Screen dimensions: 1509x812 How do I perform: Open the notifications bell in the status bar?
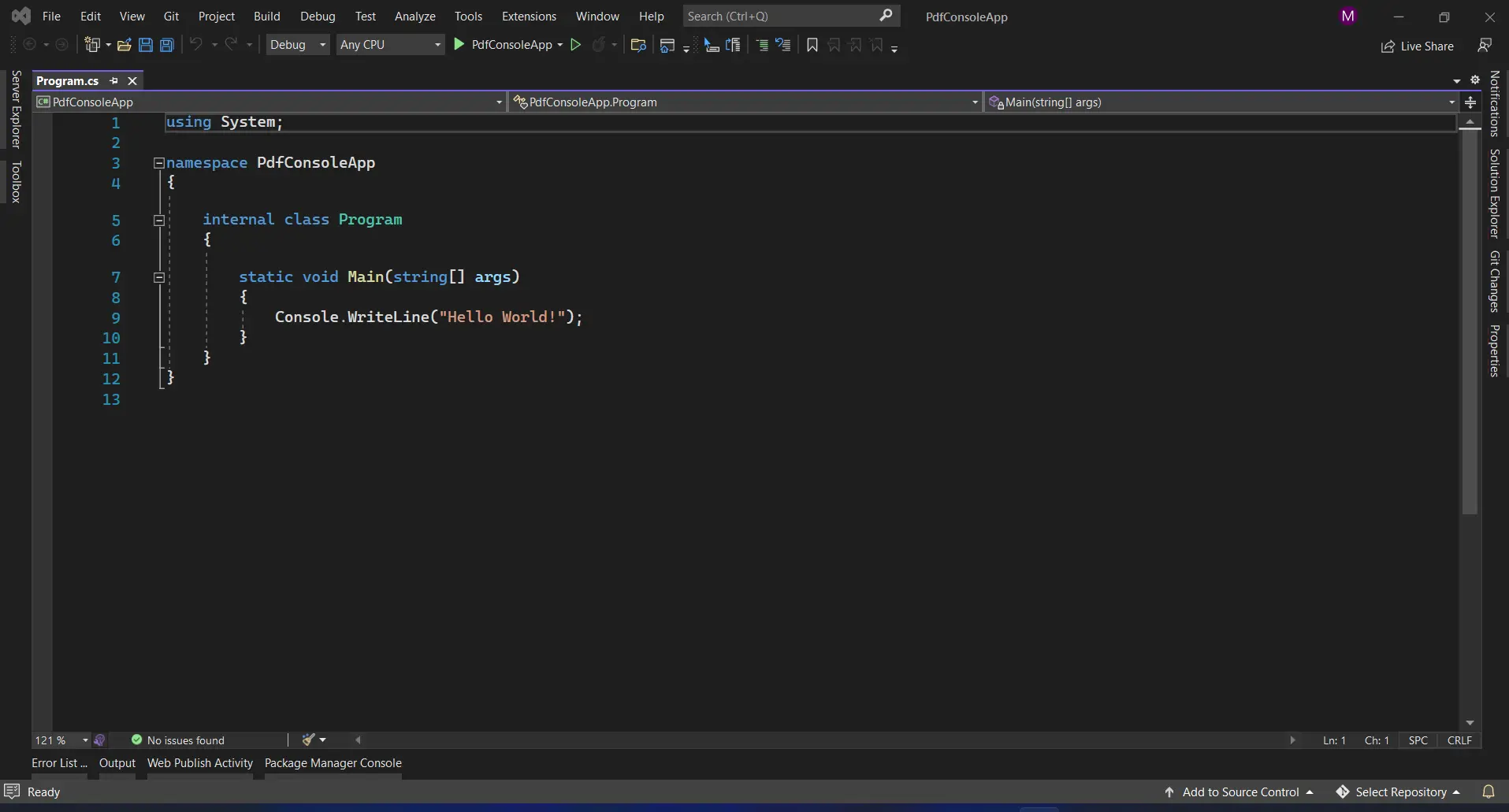point(1488,792)
